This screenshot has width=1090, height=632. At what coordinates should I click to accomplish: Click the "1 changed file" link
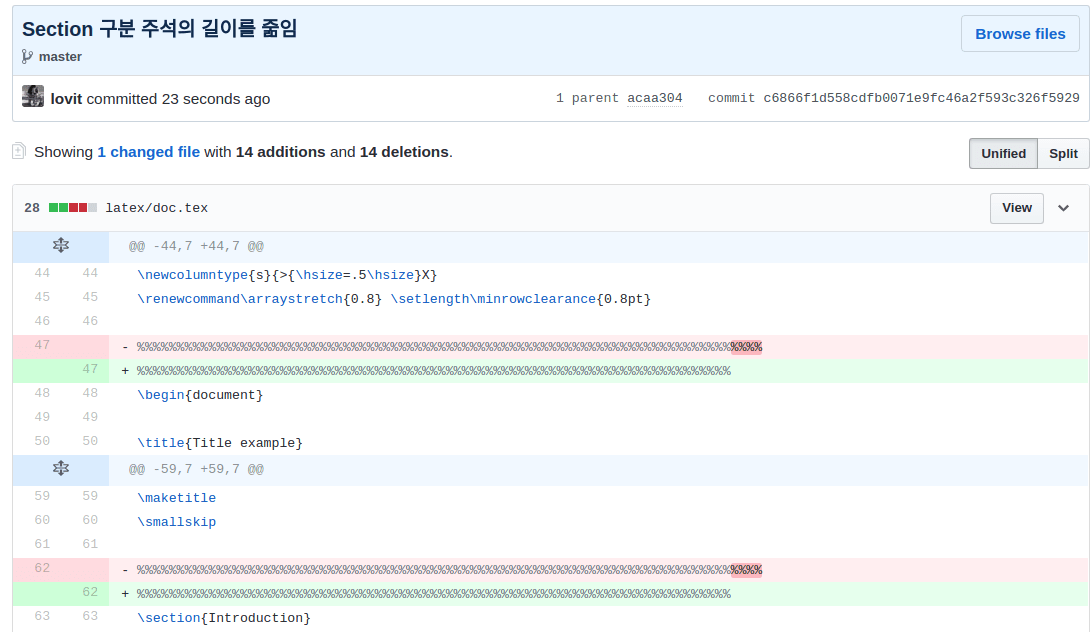(x=148, y=151)
